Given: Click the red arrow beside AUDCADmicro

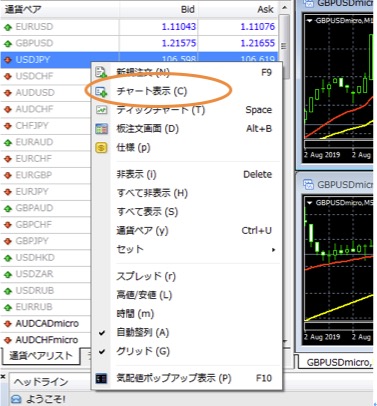Looking at the screenshot, I should click(x=8, y=324).
